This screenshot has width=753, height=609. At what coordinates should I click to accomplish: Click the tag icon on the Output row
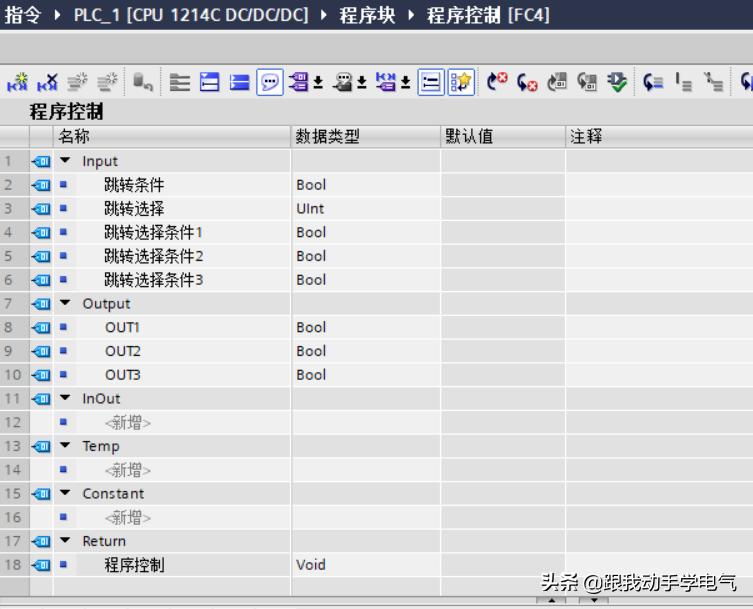point(41,304)
